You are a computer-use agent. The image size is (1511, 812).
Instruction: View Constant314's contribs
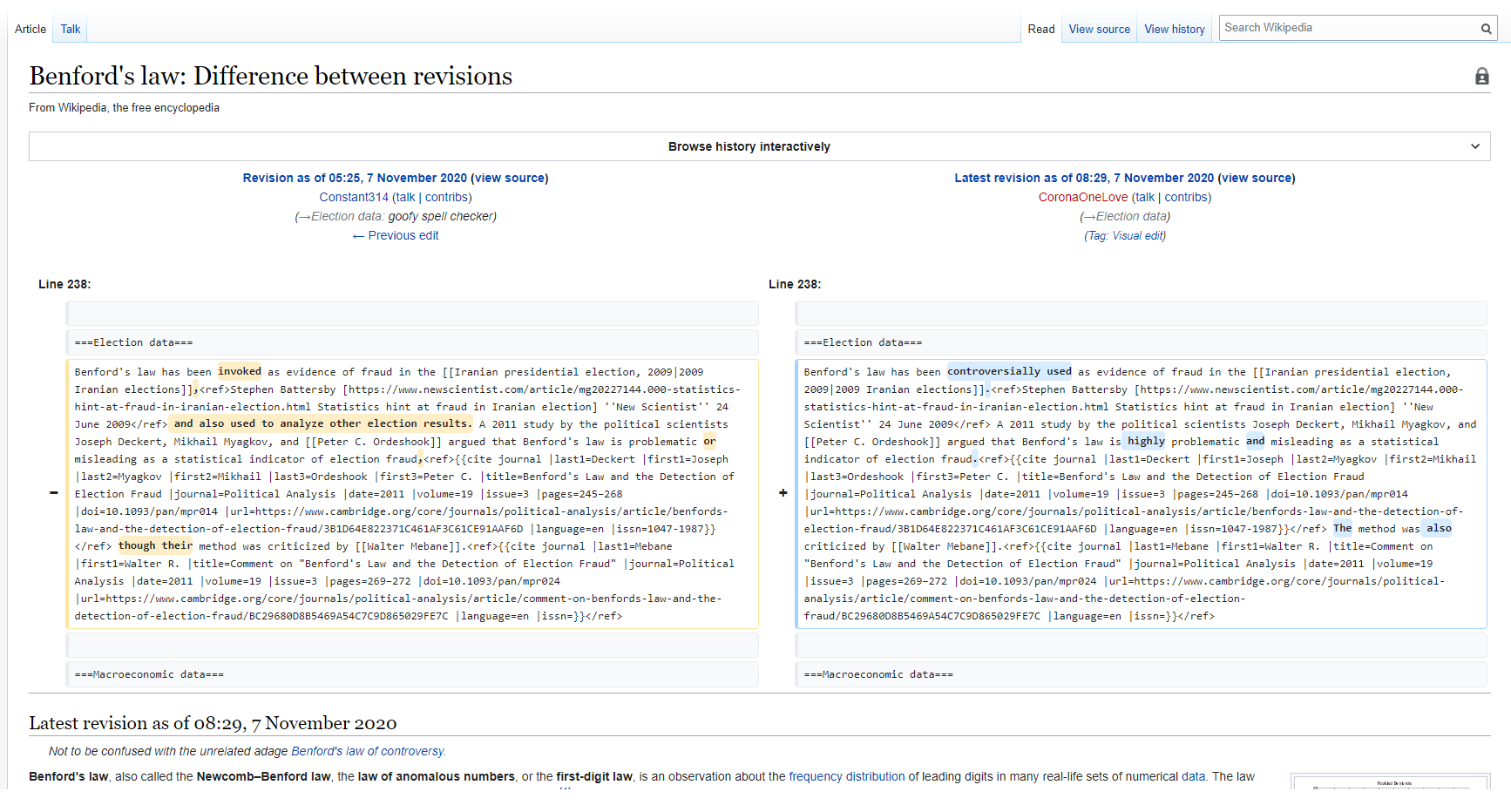pos(448,197)
